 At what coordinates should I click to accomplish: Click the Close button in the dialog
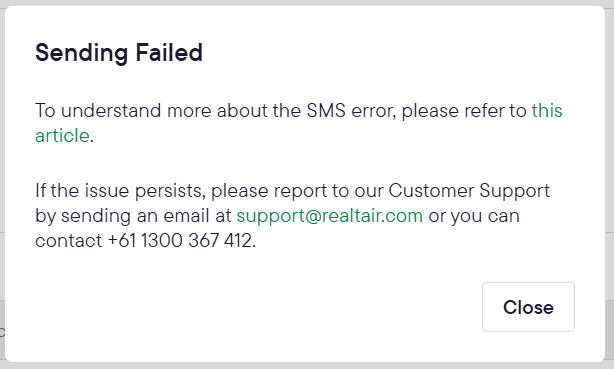528,307
